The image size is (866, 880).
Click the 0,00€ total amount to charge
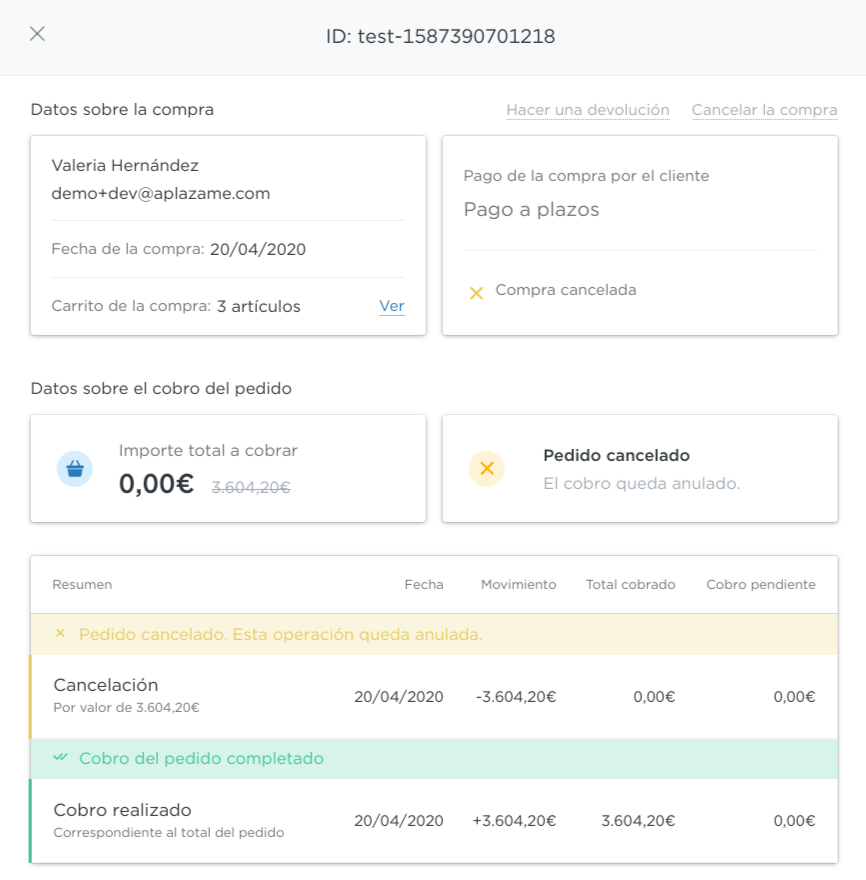pyautogui.click(x=157, y=484)
